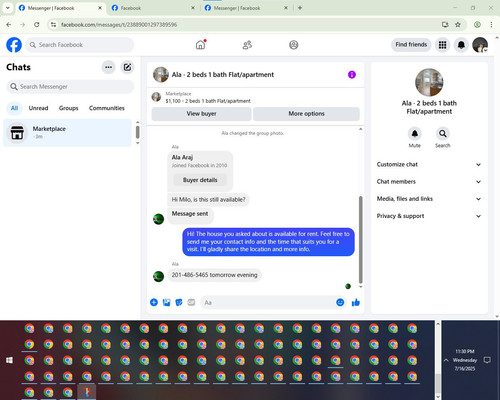This screenshot has height=400, width=500.
Task: Show hidden system tray icons
Action: point(446,360)
